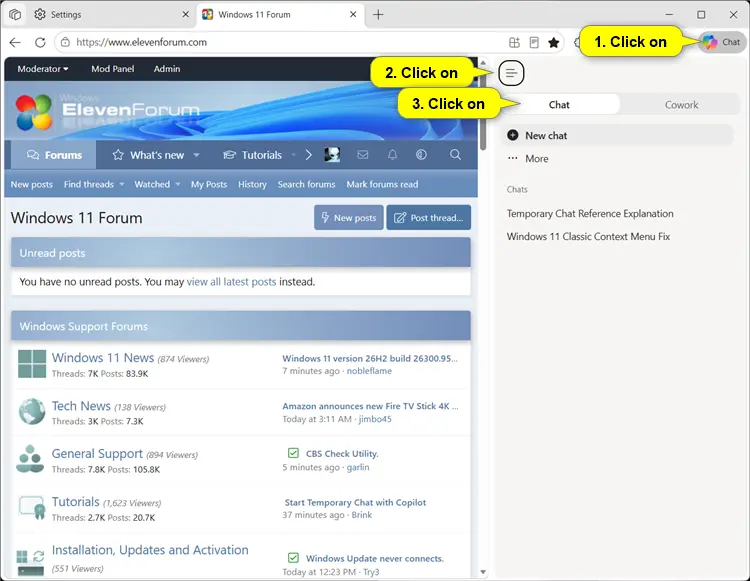
Task: Click the Copilot sidebar menu toggle icon
Action: pos(511,73)
